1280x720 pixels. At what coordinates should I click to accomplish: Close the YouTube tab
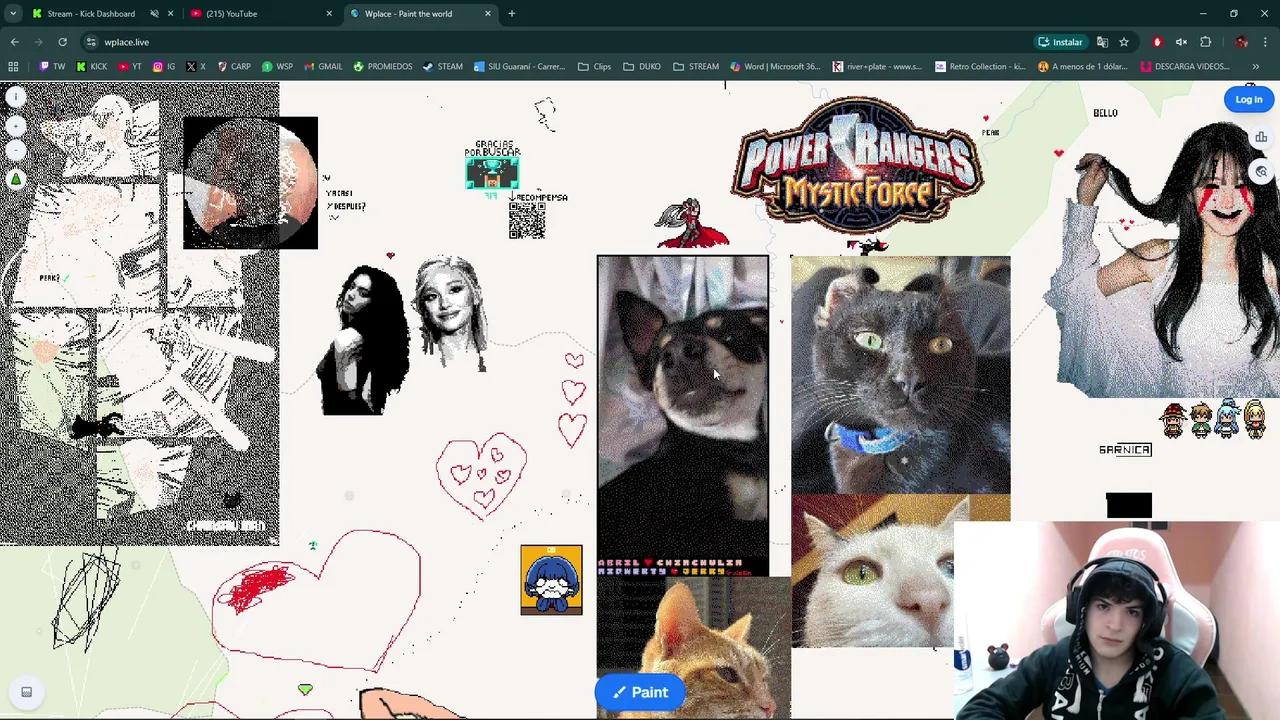point(329,14)
